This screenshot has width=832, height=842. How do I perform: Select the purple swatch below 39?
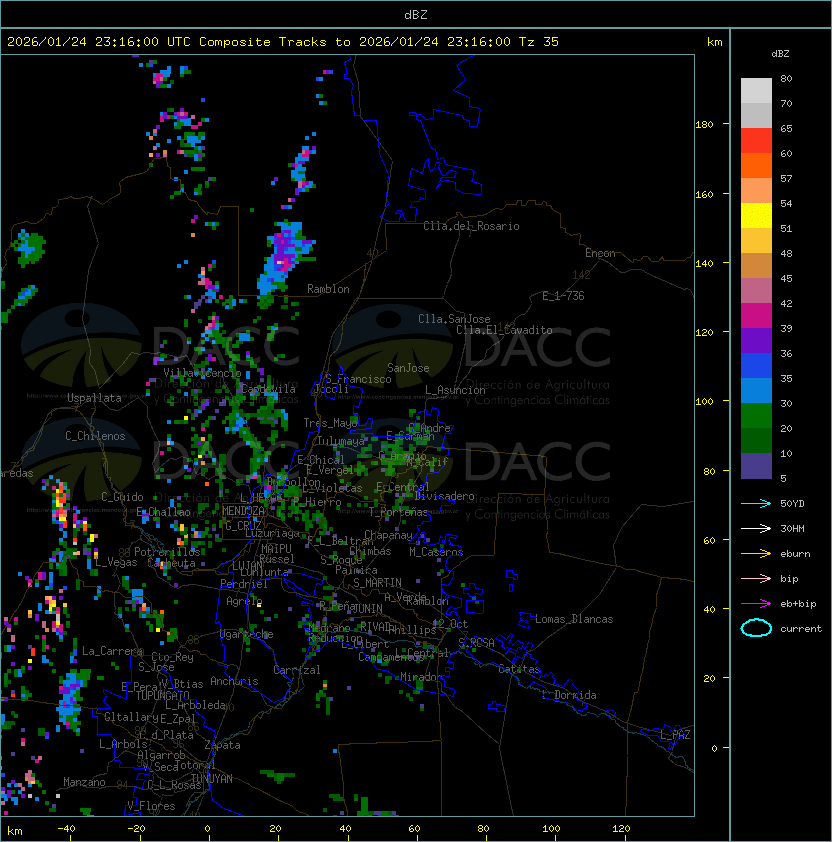click(x=756, y=340)
